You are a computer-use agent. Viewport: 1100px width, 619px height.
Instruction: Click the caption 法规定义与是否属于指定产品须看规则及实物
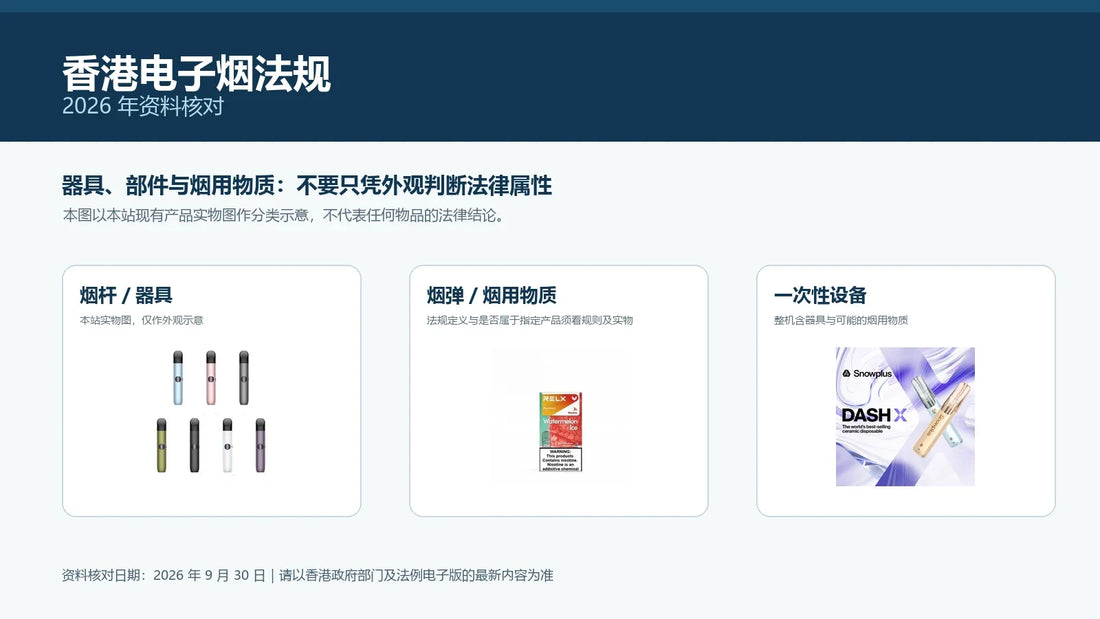point(530,320)
